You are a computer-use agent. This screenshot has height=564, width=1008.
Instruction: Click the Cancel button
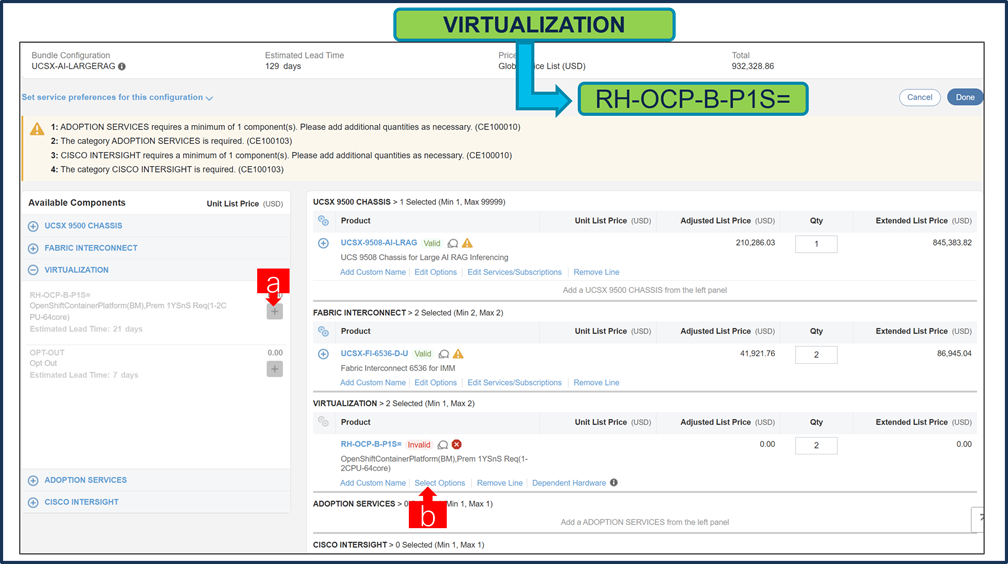[x=919, y=97]
